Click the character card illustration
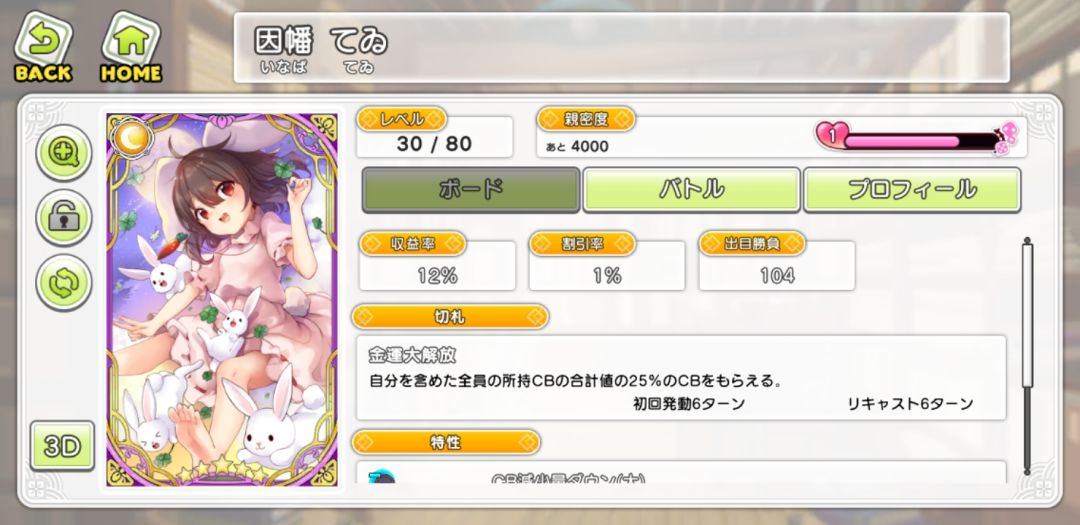1080x525 pixels. (222, 300)
